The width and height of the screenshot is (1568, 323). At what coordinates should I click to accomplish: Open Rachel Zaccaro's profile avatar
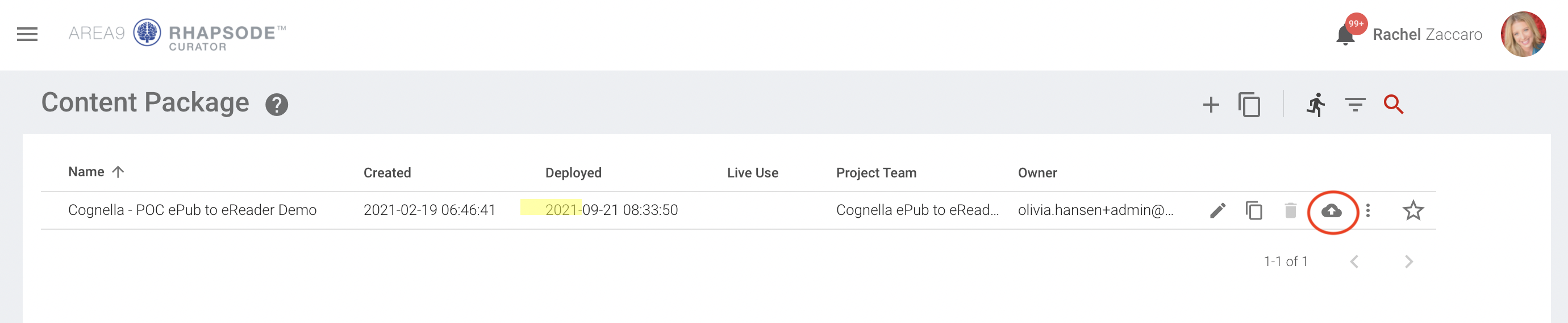(x=1523, y=34)
